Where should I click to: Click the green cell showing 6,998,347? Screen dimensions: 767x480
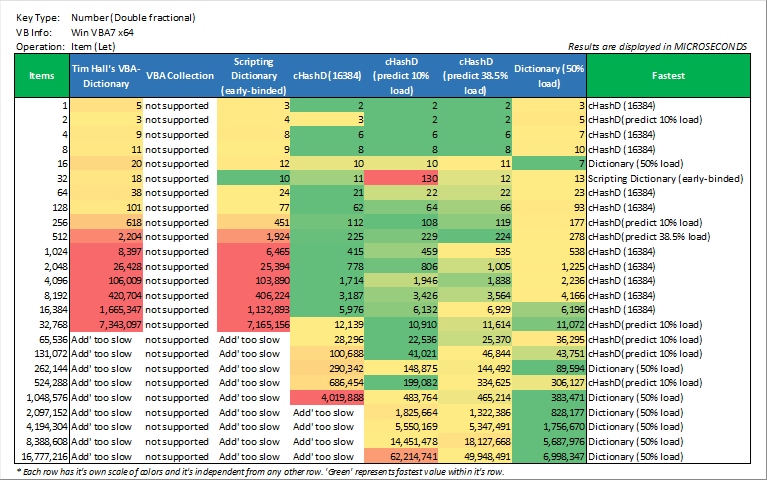click(x=549, y=455)
